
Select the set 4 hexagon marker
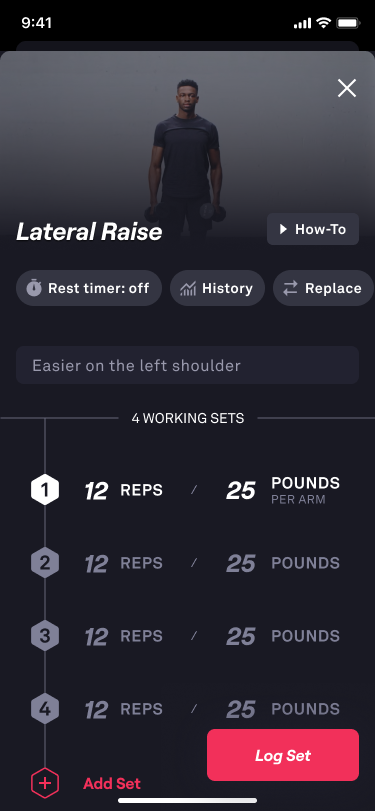(45, 709)
